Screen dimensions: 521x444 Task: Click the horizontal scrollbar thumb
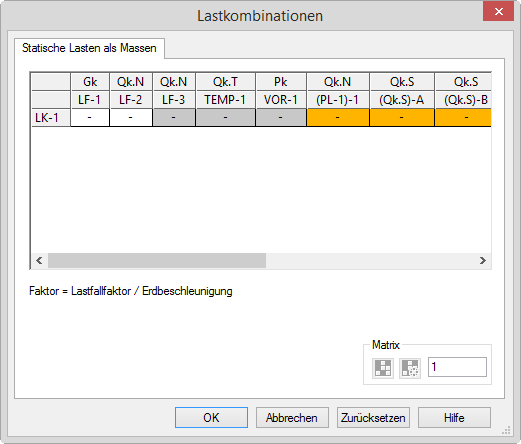point(157,260)
